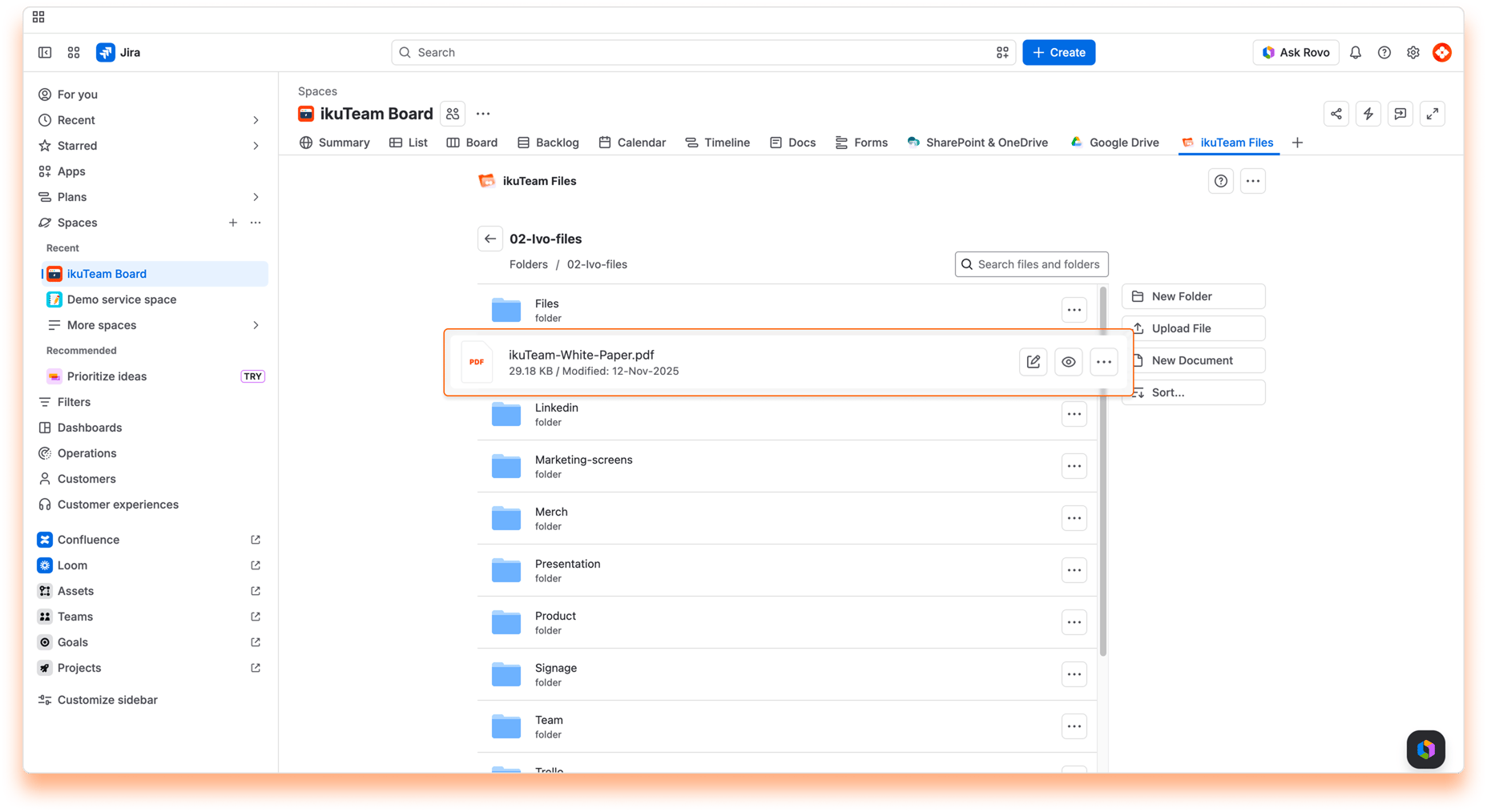Click the Search files and folders field
The height and width of the screenshot is (812, 1487).
point(1032,264)
